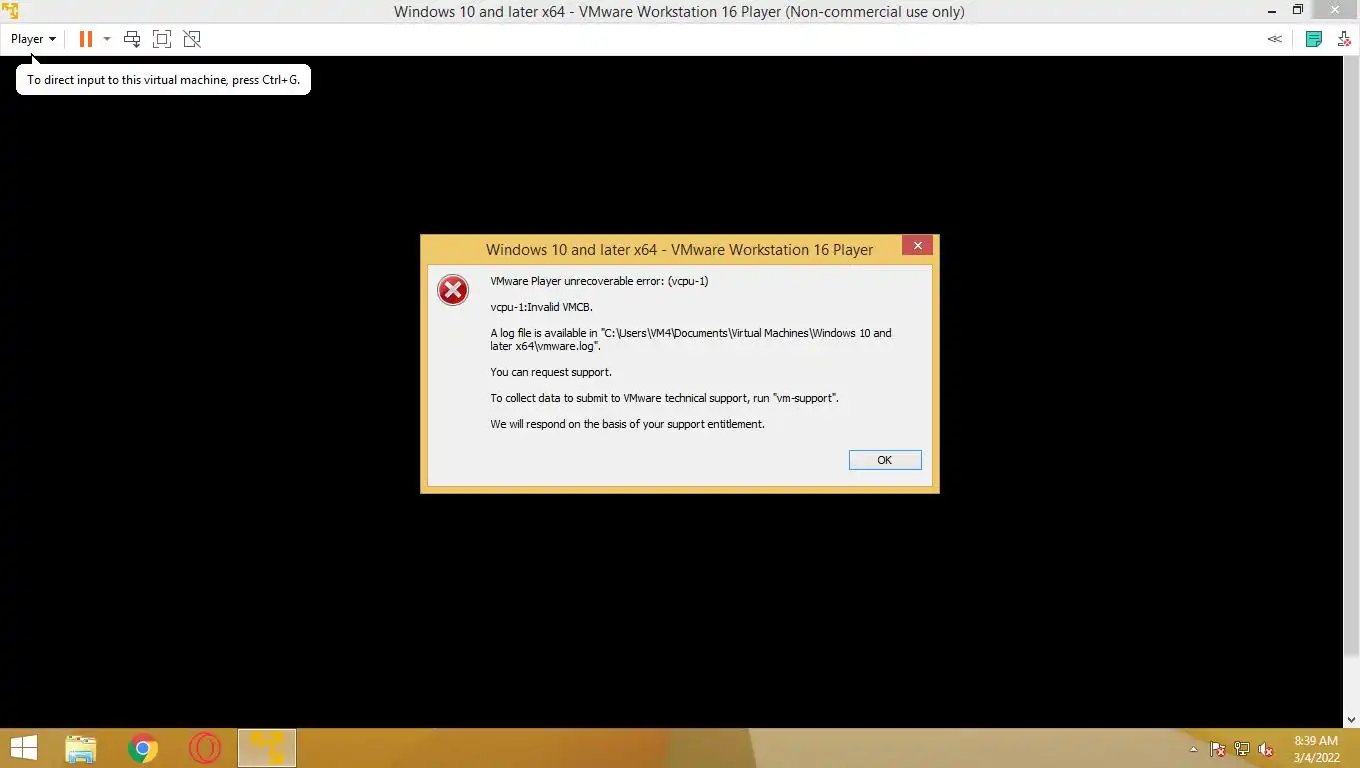Click the 'vcpu-1:Invalid VMCB.' text

tap(541, 307)
